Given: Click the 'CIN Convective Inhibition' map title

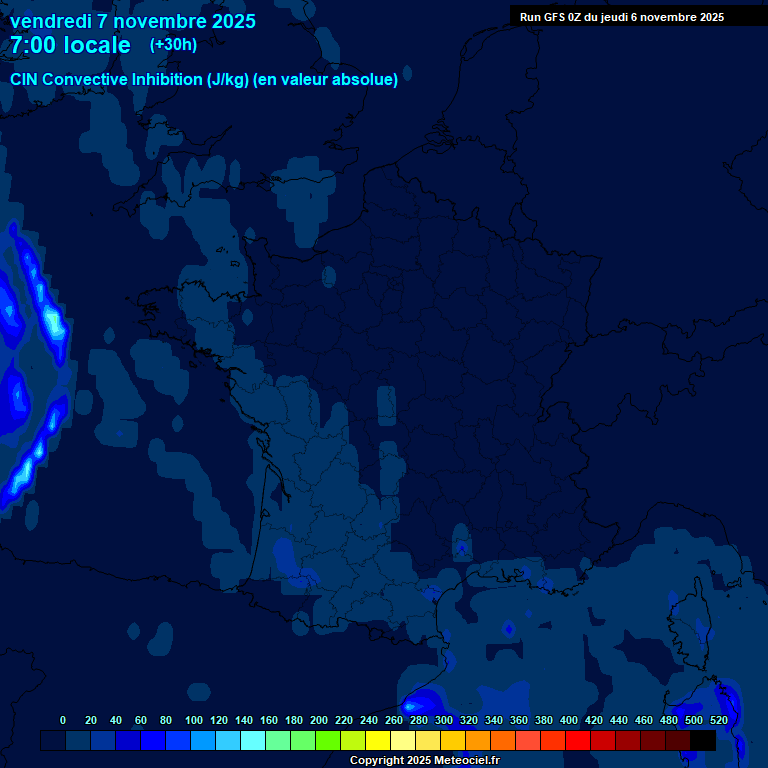Looking at the screenshot, I should tap(106, 80).
